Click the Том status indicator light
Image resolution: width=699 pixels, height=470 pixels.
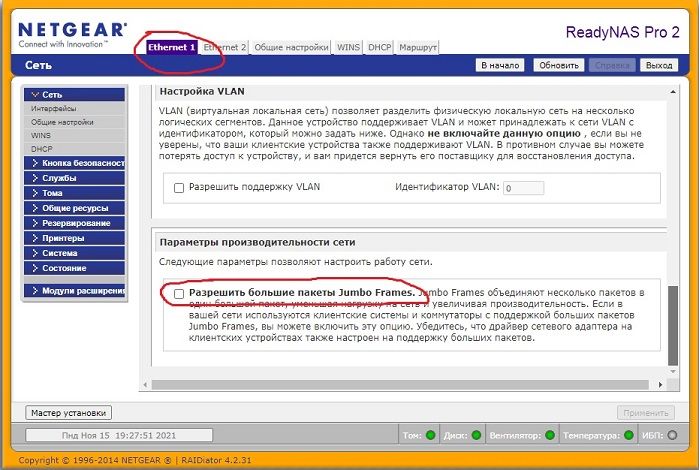pyautogui.click(x=431, y=435)
